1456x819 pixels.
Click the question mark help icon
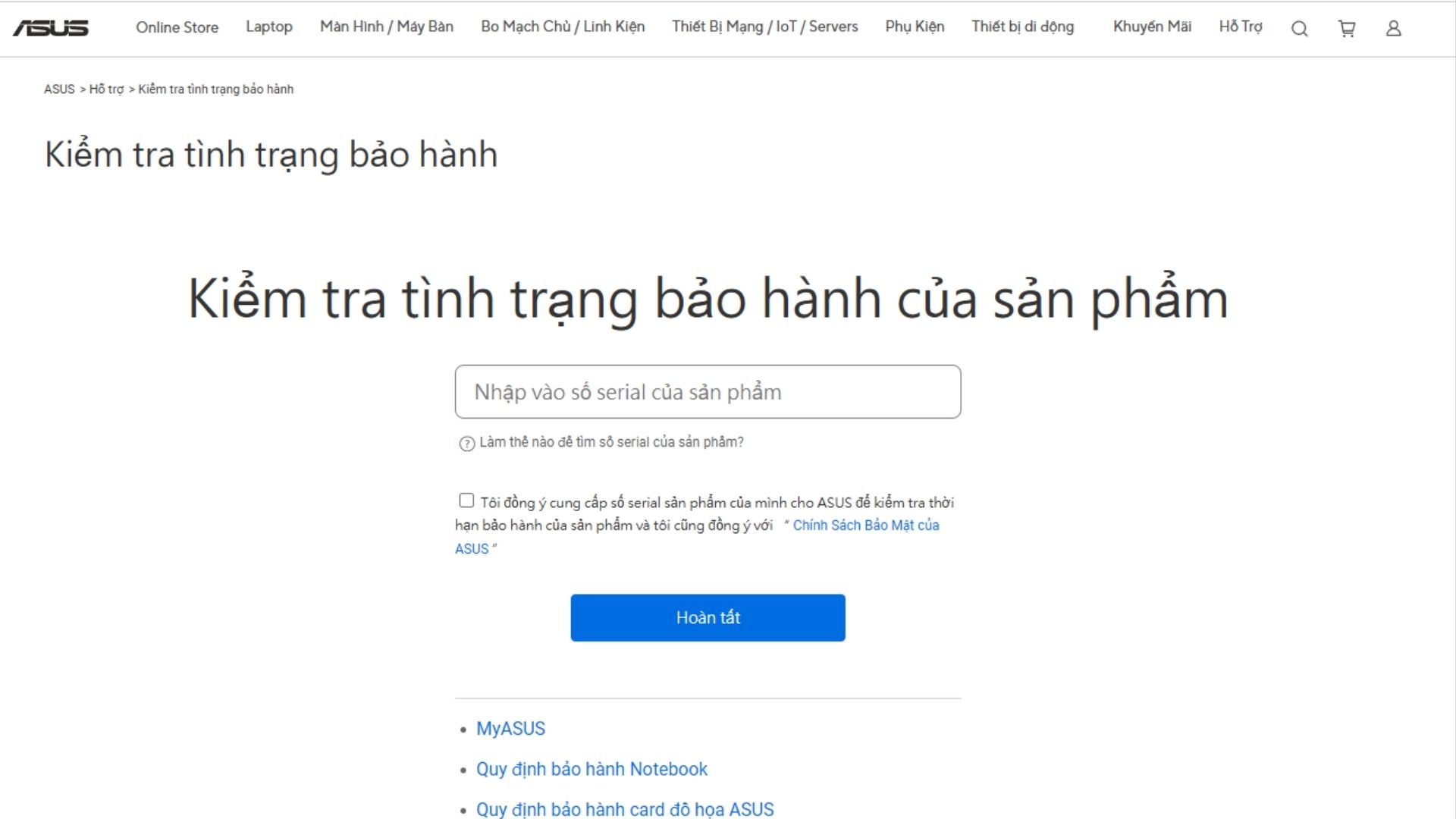tap(467, 444)
